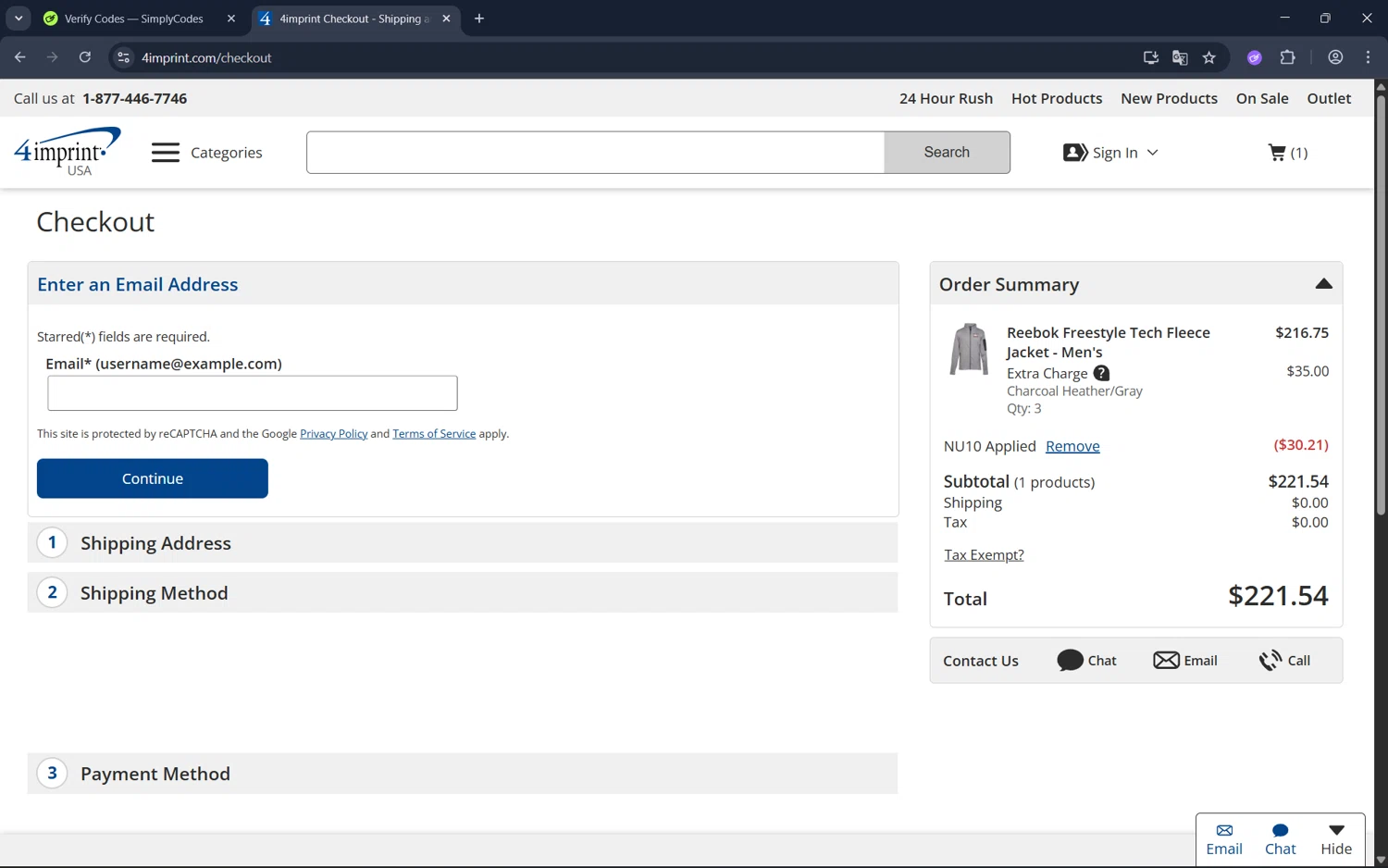The height and width of the screenshot is (868, 1388).
Task: Click the Extra Charge question mark help icon
Action: click(1101, 373)
